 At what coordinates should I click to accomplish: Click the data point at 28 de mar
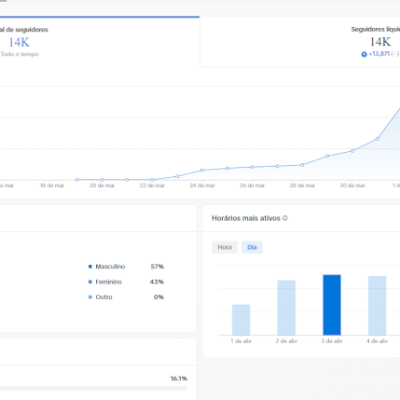pos(302,165)
